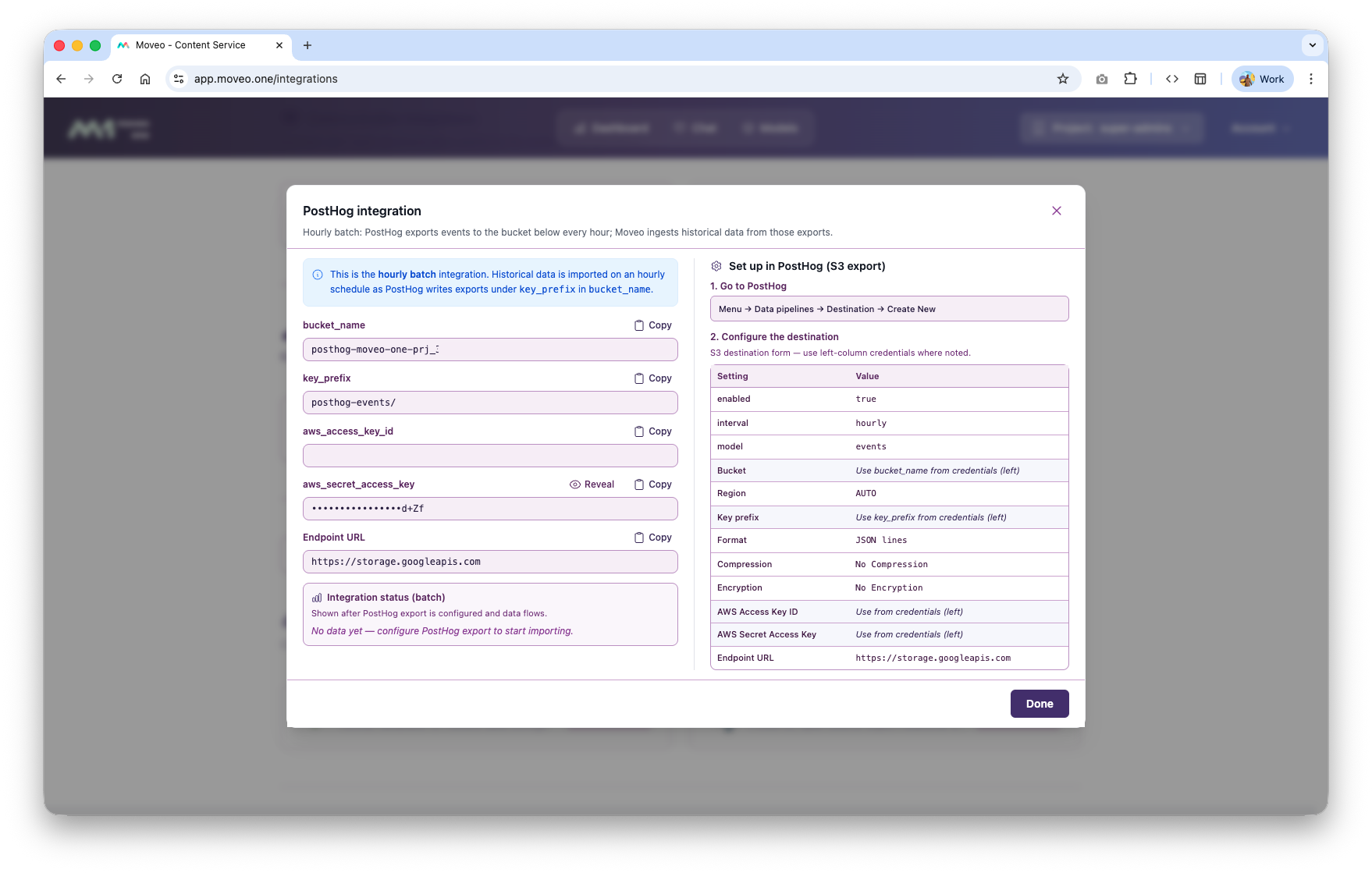Toggle the browser side panel icon

pos(1200,79)
